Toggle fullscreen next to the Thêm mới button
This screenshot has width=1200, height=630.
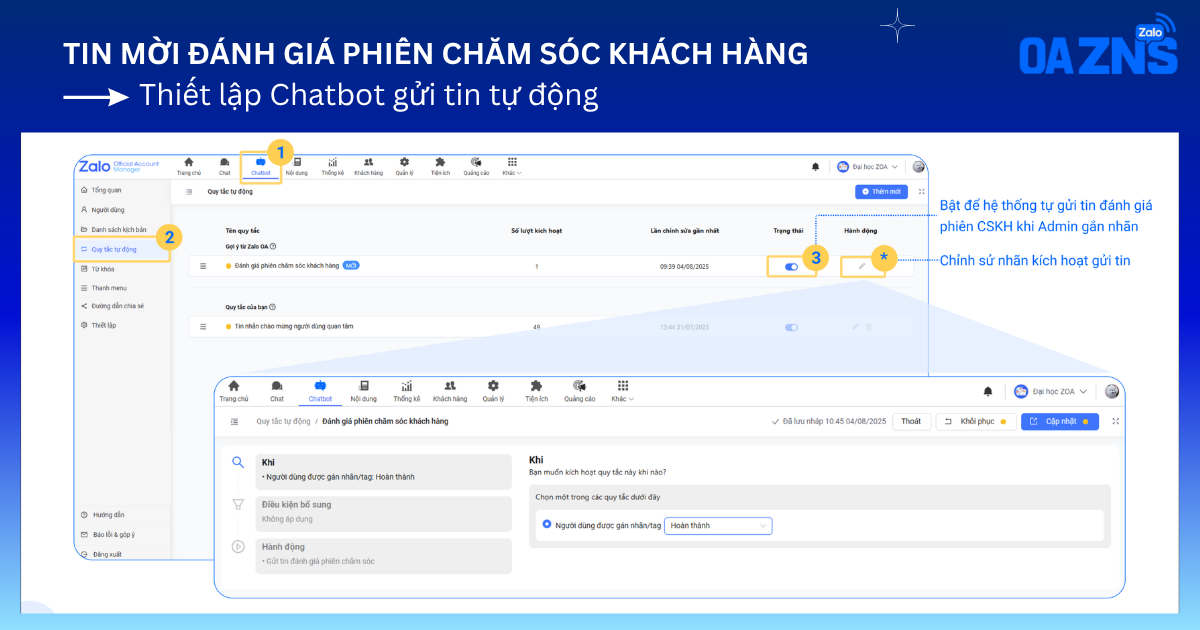pyautogui.click(x=921, y=191)
